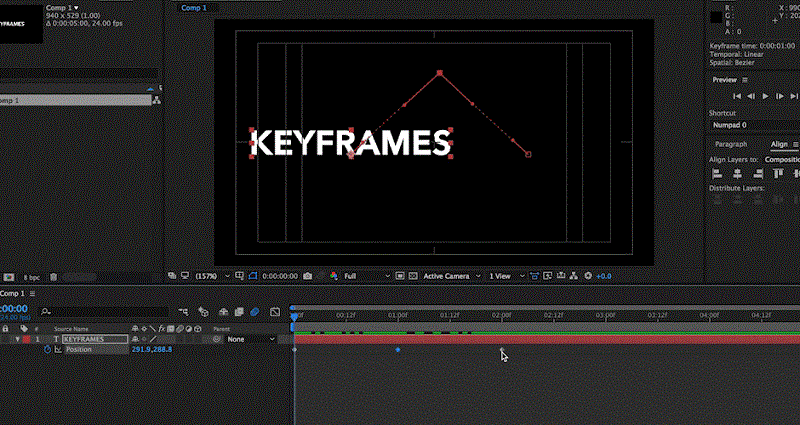Open the composition mini-flowchart
The height and width of the screenshot is (425, 800).
[x=183, y=311]
